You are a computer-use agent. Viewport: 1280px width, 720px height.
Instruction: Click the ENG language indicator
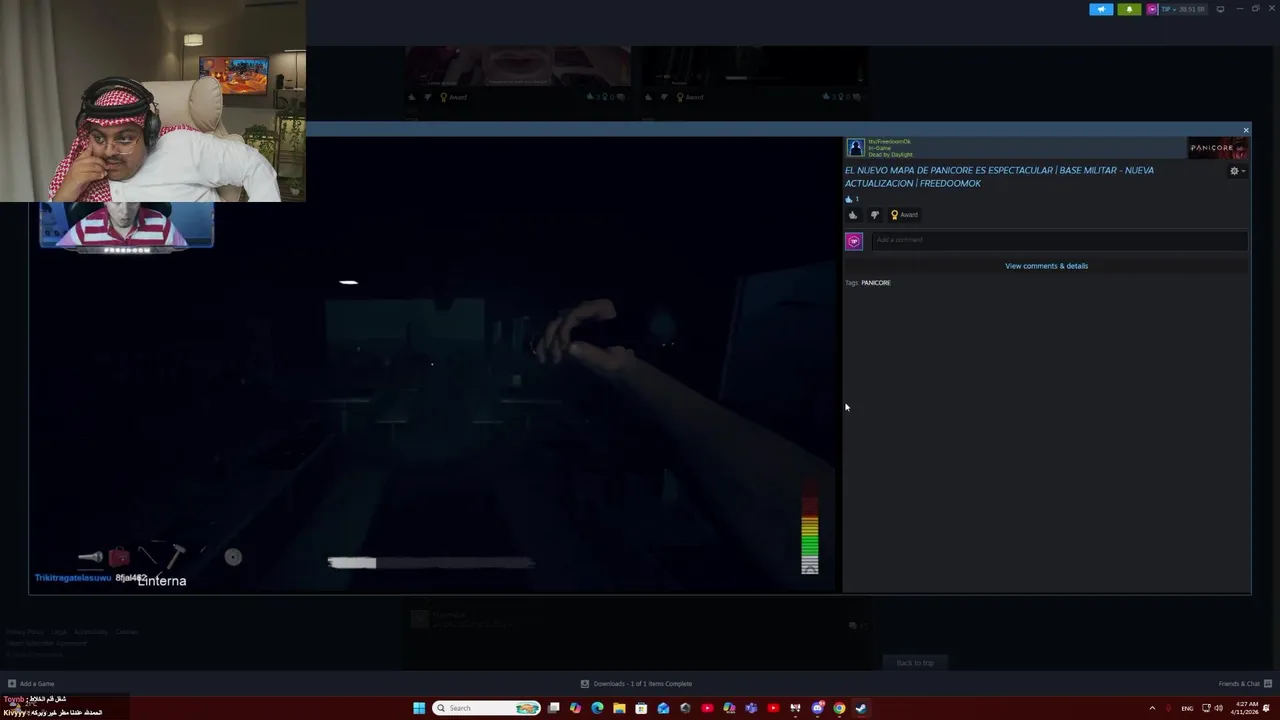(1187, 708)
